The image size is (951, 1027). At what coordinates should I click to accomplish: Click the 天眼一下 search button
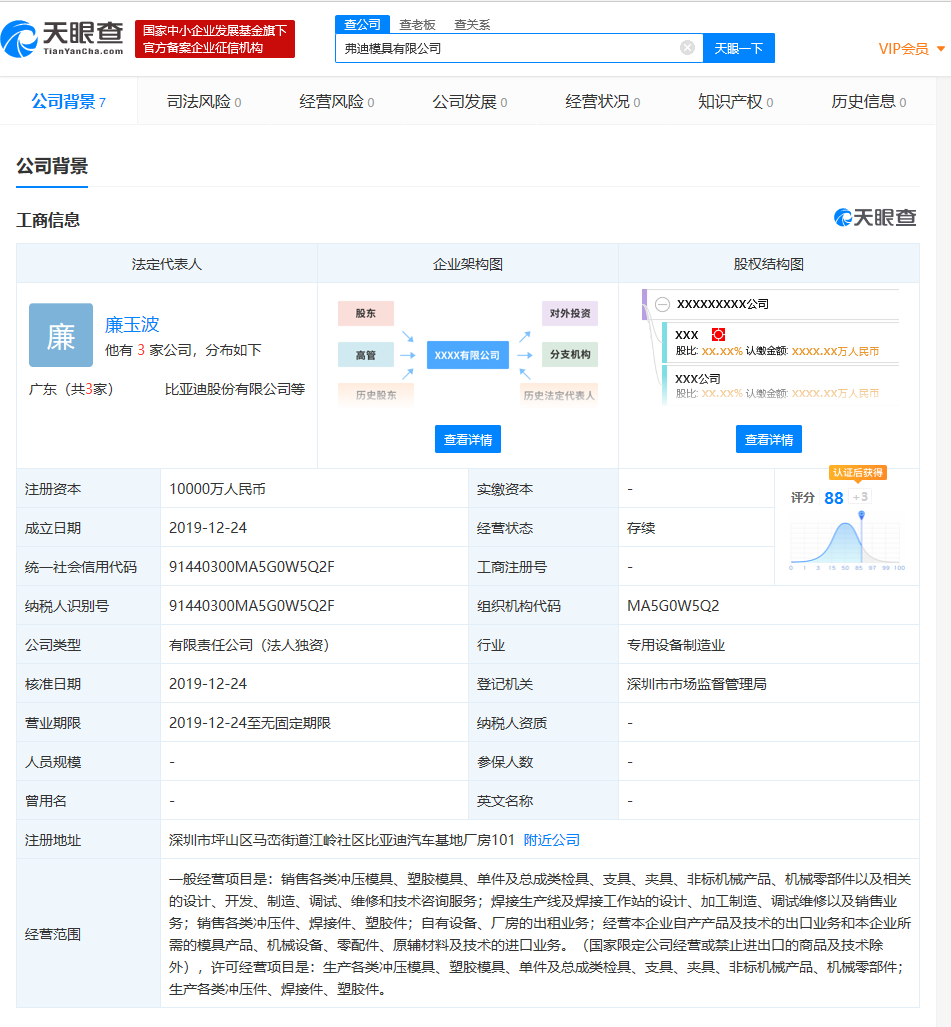point(739,48)
